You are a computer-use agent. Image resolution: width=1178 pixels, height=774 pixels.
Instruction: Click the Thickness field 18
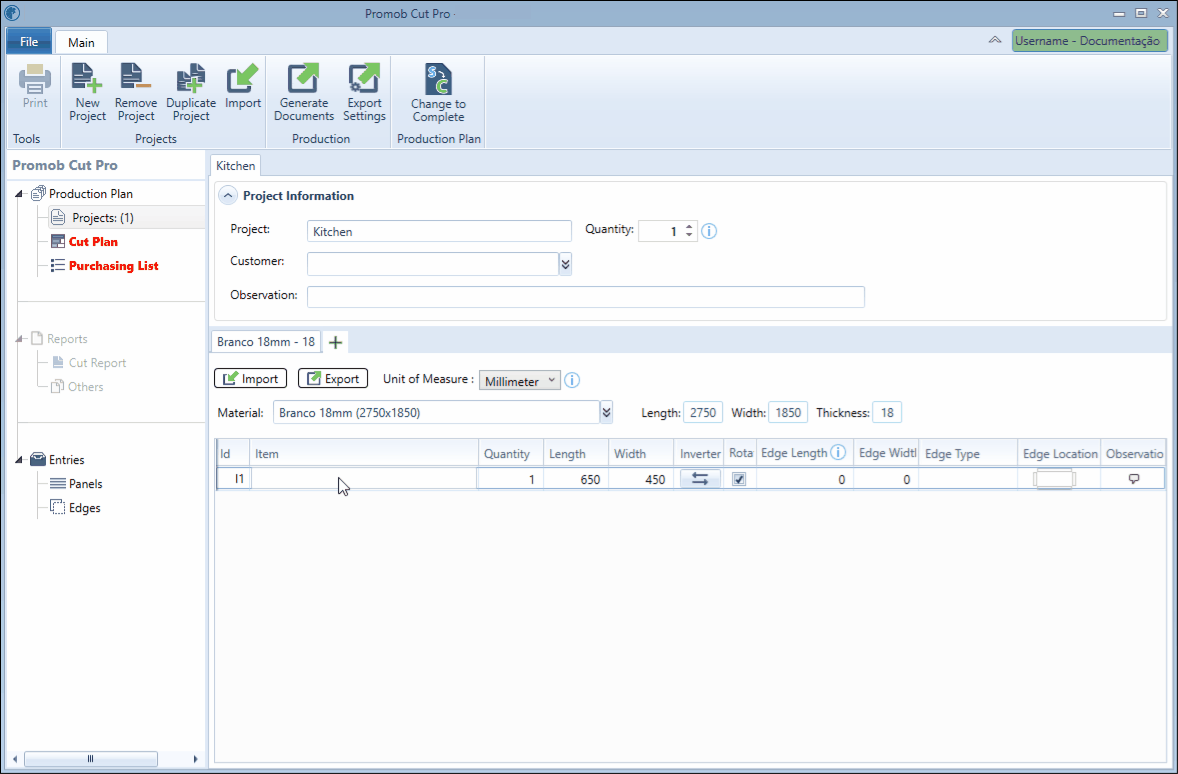coord(887,413)
